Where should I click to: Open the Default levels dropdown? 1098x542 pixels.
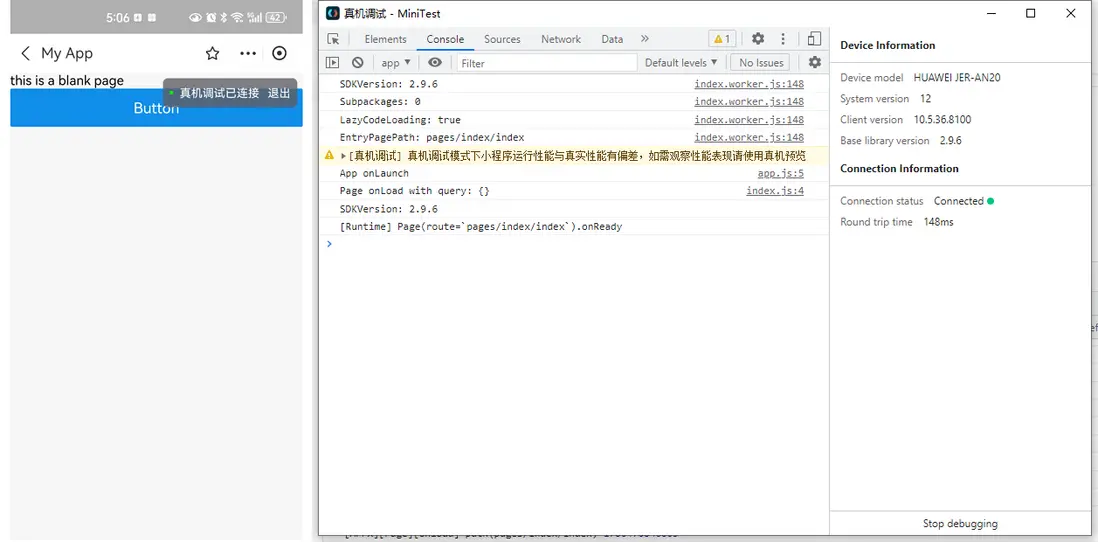[x=681, y=62]
